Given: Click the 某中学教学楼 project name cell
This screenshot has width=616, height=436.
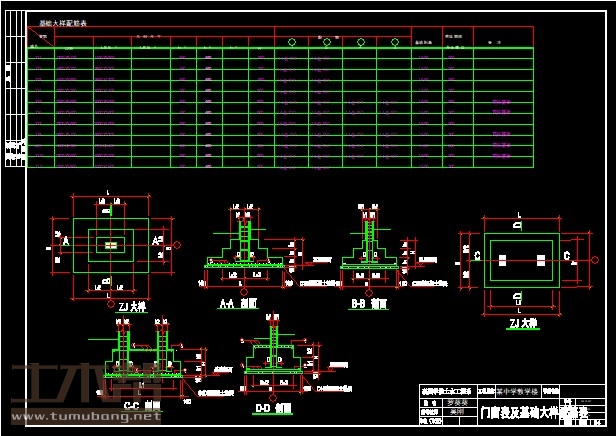Looking at the screenshot, I should tap(516, 392).
